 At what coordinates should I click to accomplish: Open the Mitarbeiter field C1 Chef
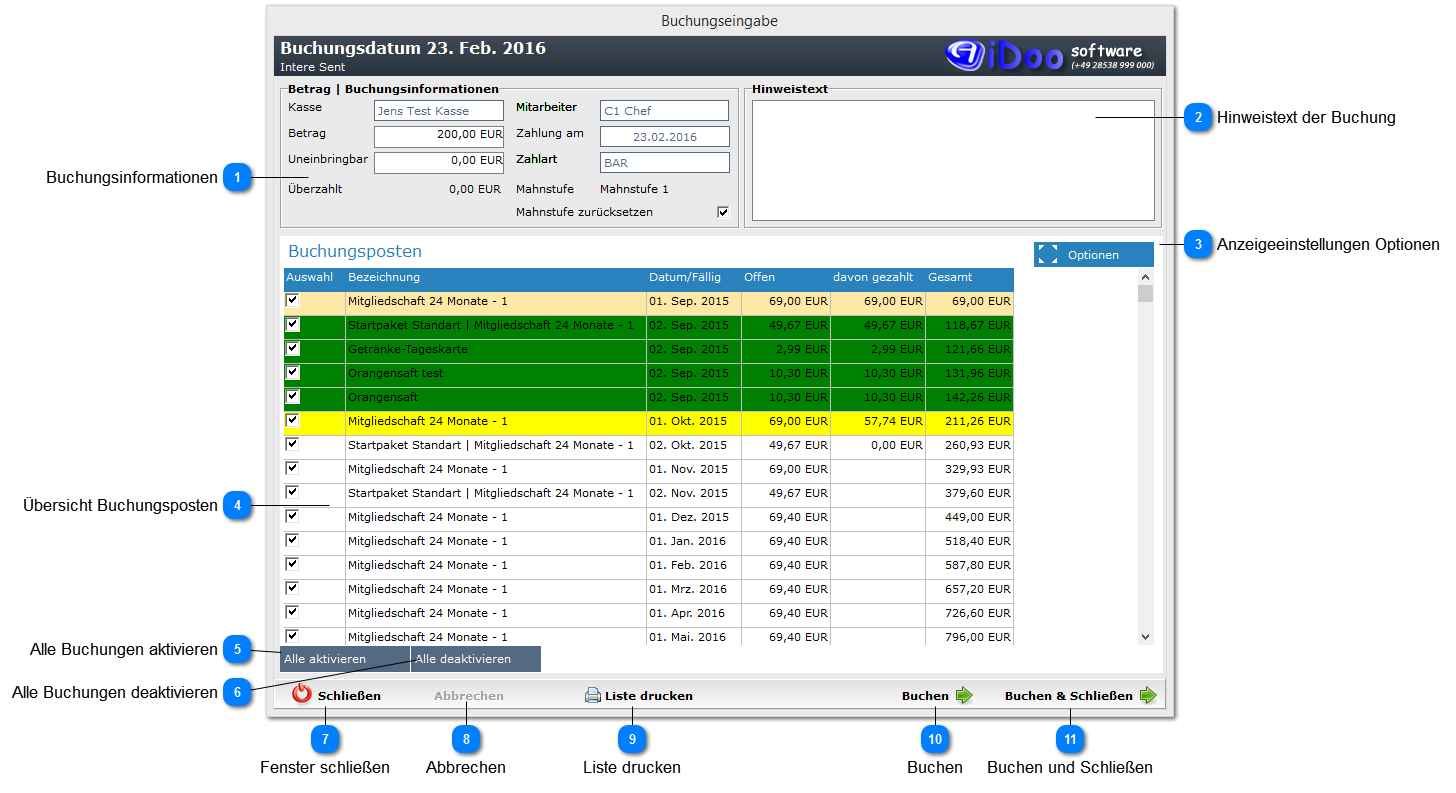[x=665, y=111]
